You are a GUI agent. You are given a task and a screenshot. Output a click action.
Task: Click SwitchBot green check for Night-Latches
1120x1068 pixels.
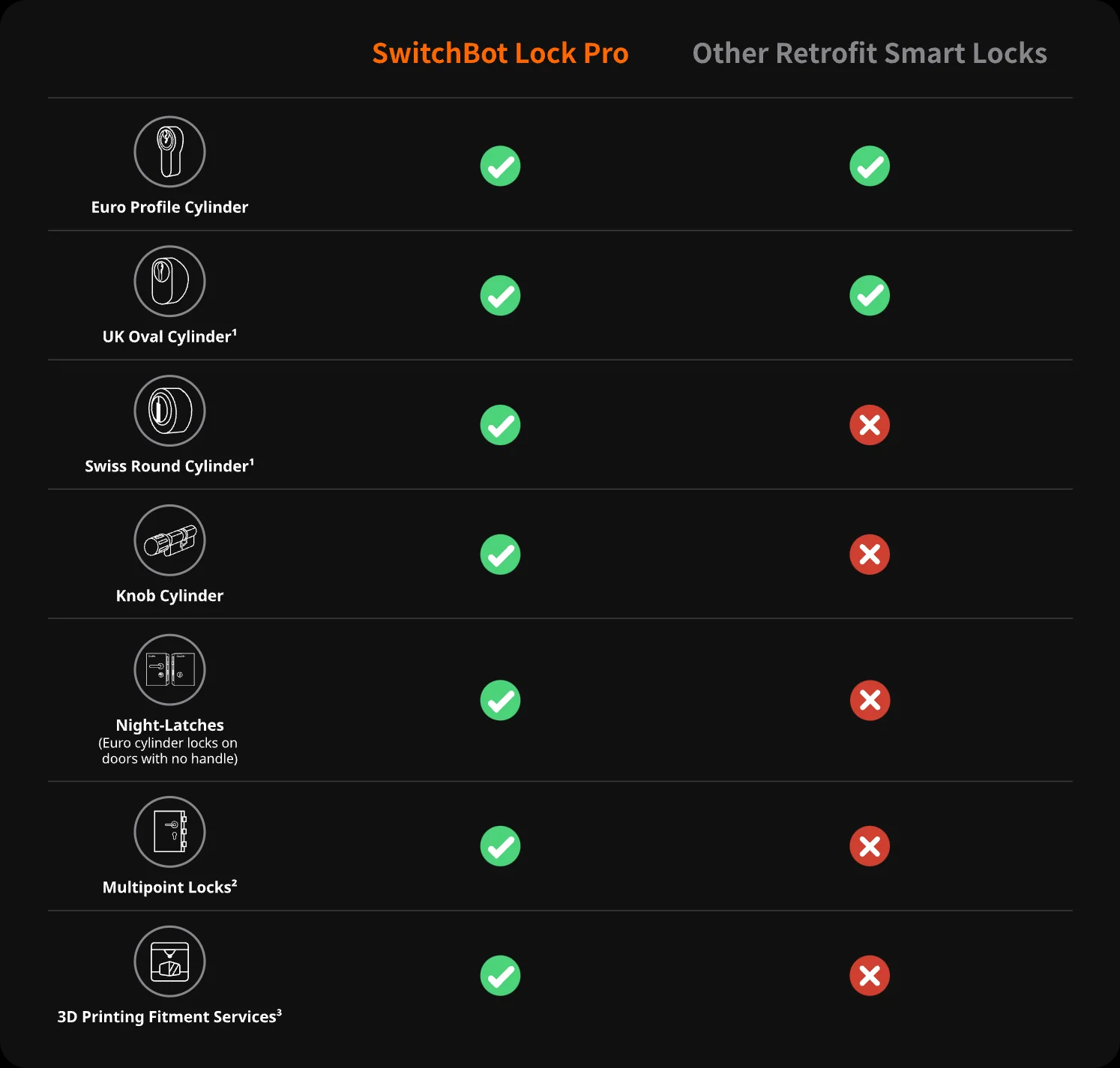[x=500, y=700]
